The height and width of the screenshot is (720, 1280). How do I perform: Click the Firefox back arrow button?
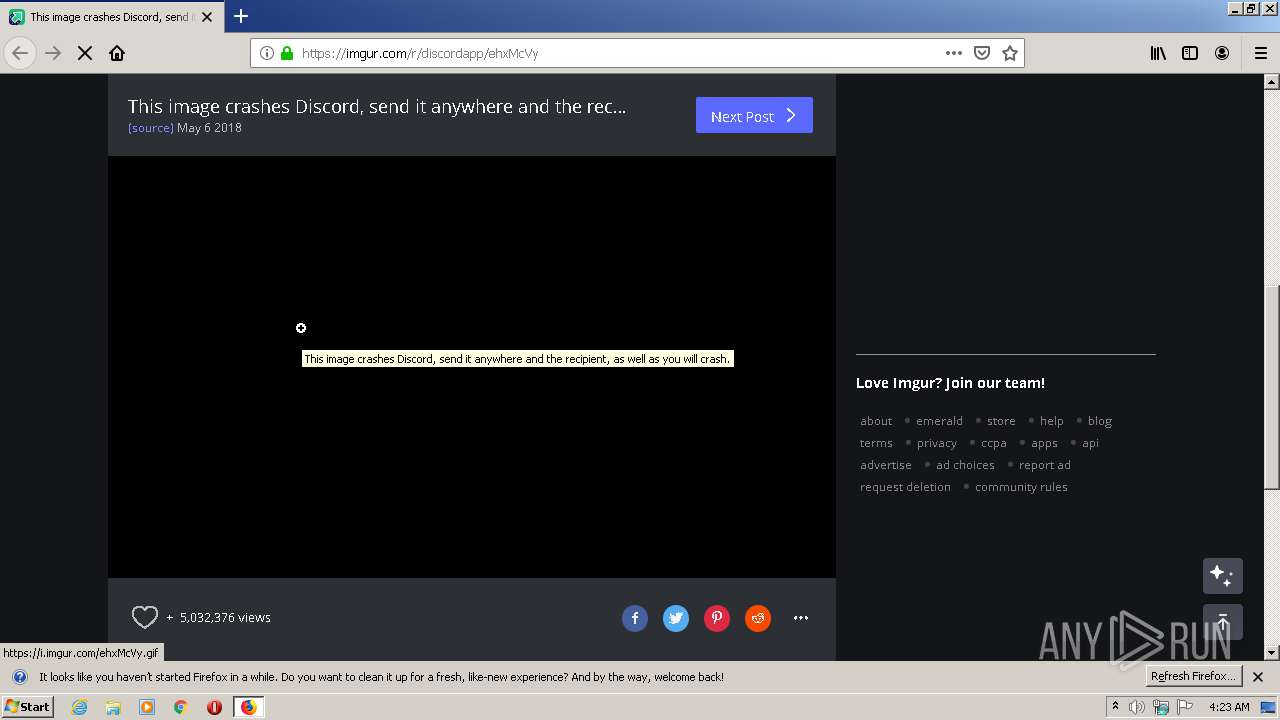coord(20,53)
